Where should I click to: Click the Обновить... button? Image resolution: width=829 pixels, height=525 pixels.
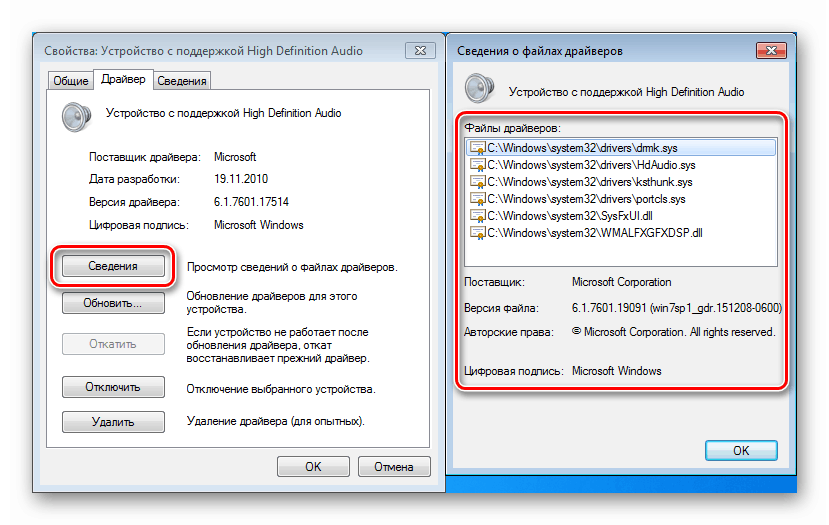tap(113, 303)
